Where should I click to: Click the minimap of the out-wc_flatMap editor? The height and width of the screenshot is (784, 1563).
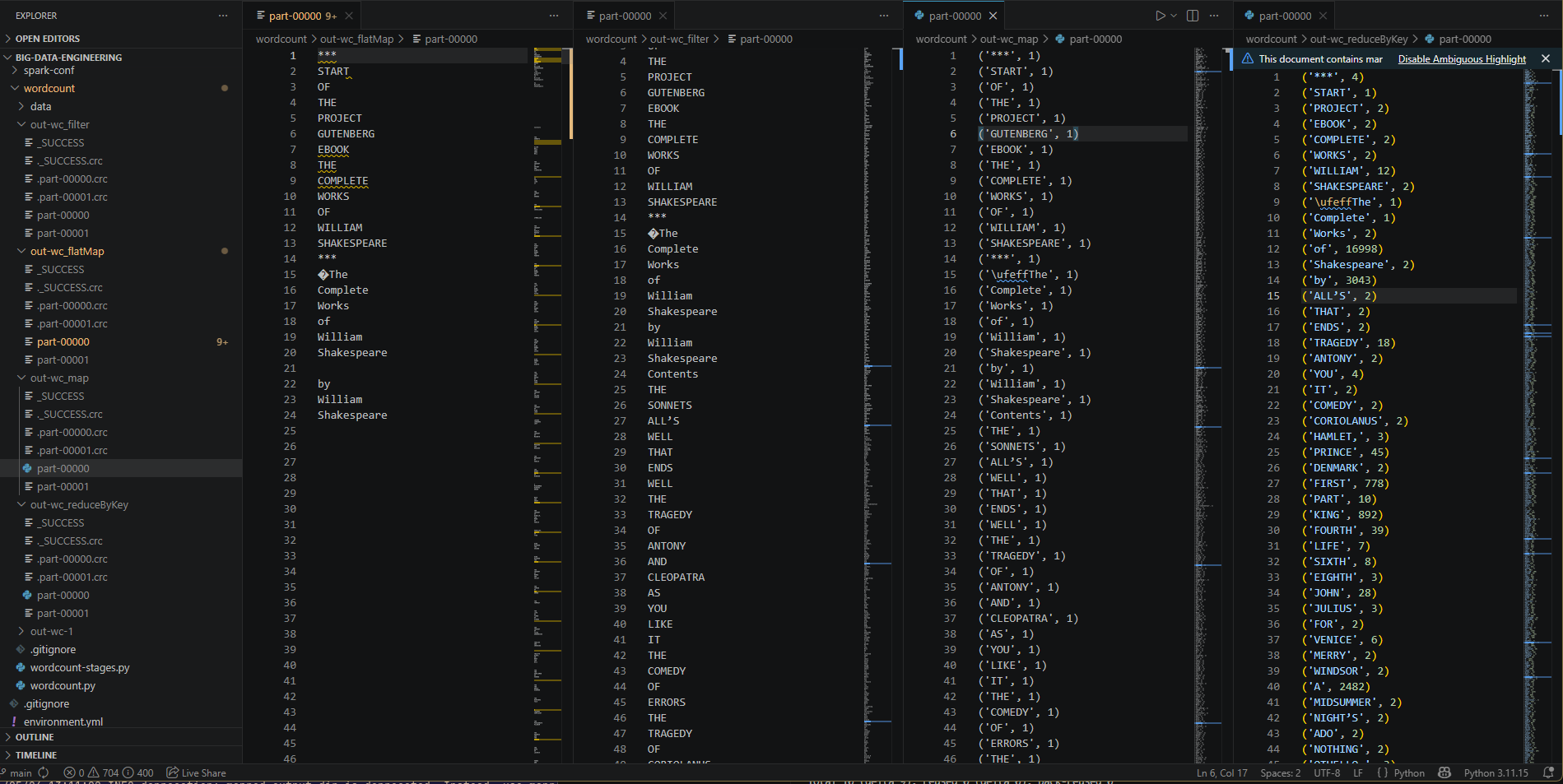548,405
